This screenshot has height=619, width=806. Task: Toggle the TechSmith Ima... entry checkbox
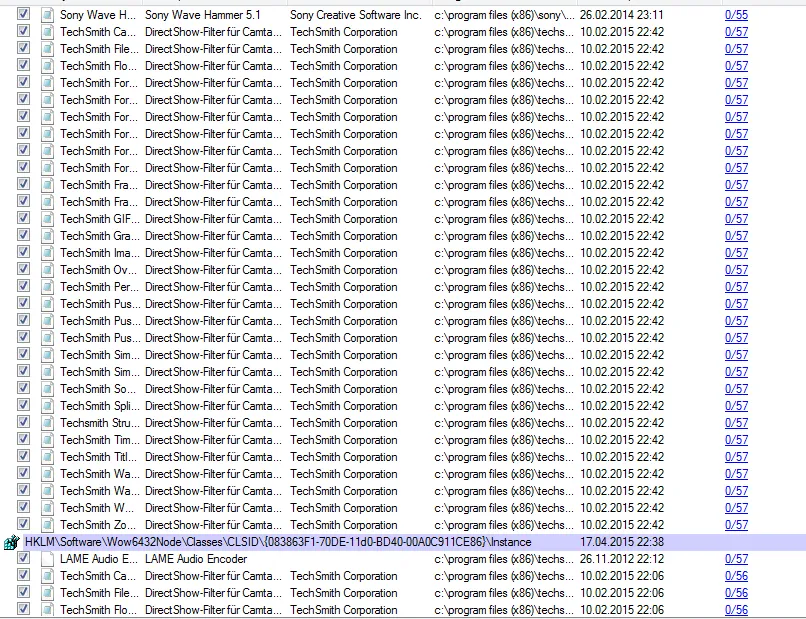pyautogui.click(x=23, y=252)
